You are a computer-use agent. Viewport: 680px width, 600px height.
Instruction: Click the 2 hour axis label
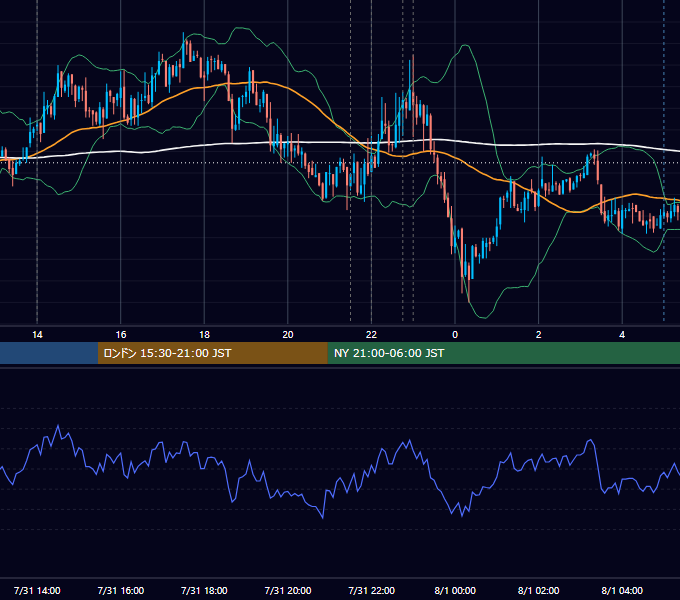(x=538, y=335)
